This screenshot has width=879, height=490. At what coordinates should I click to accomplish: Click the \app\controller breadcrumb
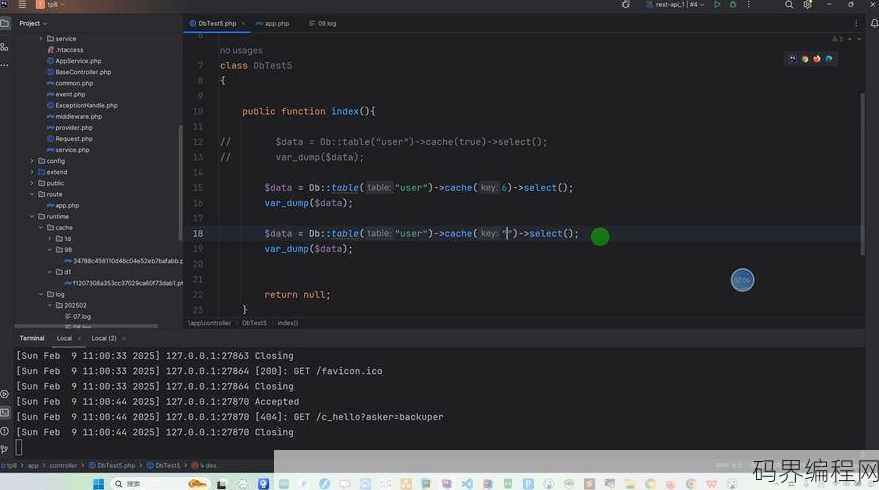point(210,323)
